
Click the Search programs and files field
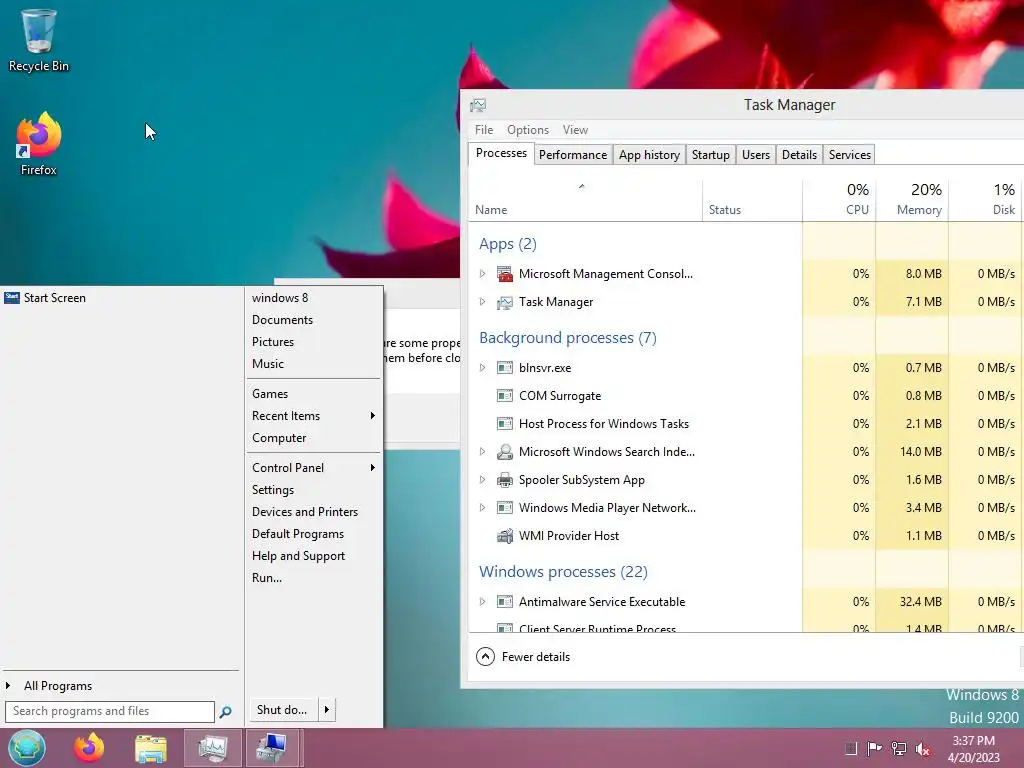(x=110, y=711)
